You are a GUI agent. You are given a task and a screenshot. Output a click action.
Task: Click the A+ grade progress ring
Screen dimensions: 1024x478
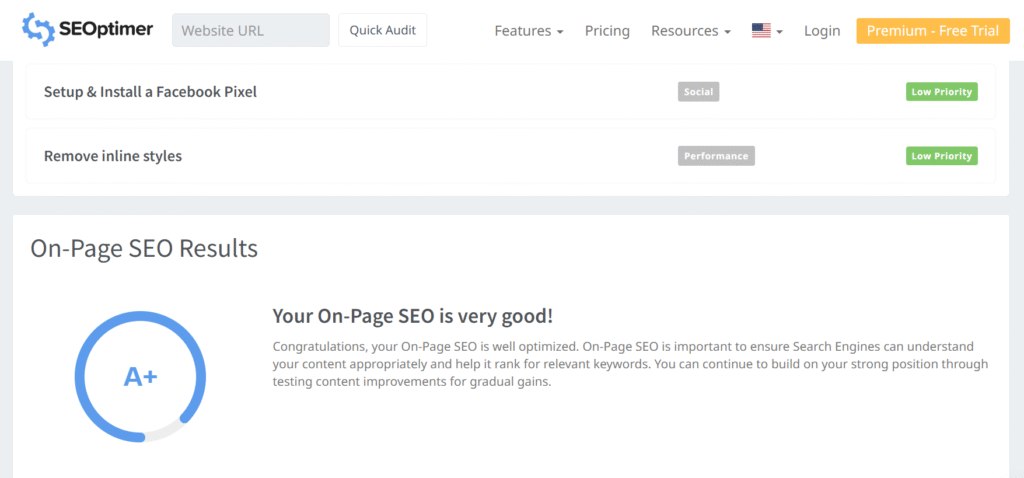[x=140, y=376]
